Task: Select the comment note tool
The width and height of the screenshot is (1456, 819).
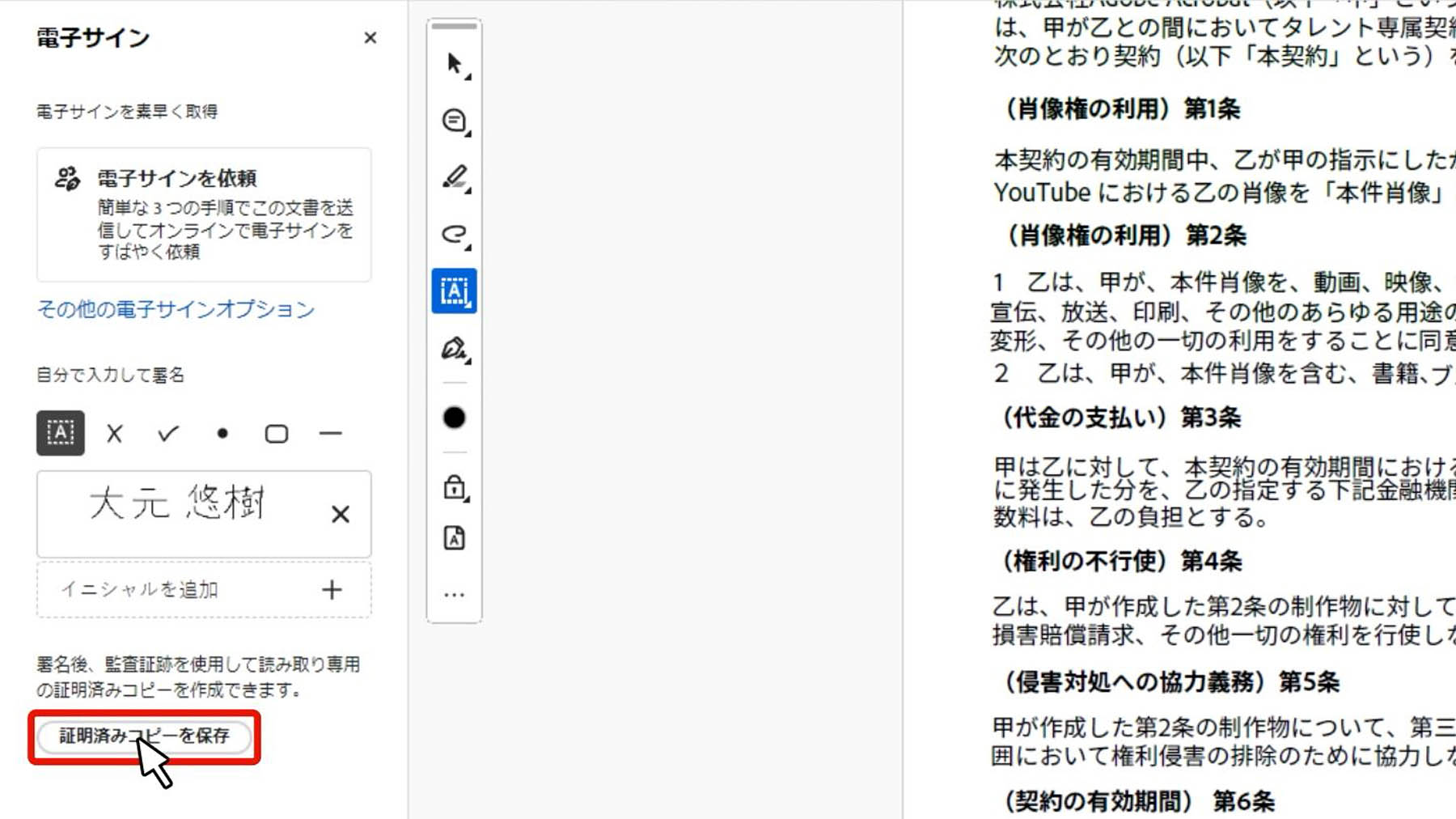Action: pyautogui.click(x=455, y=121)
